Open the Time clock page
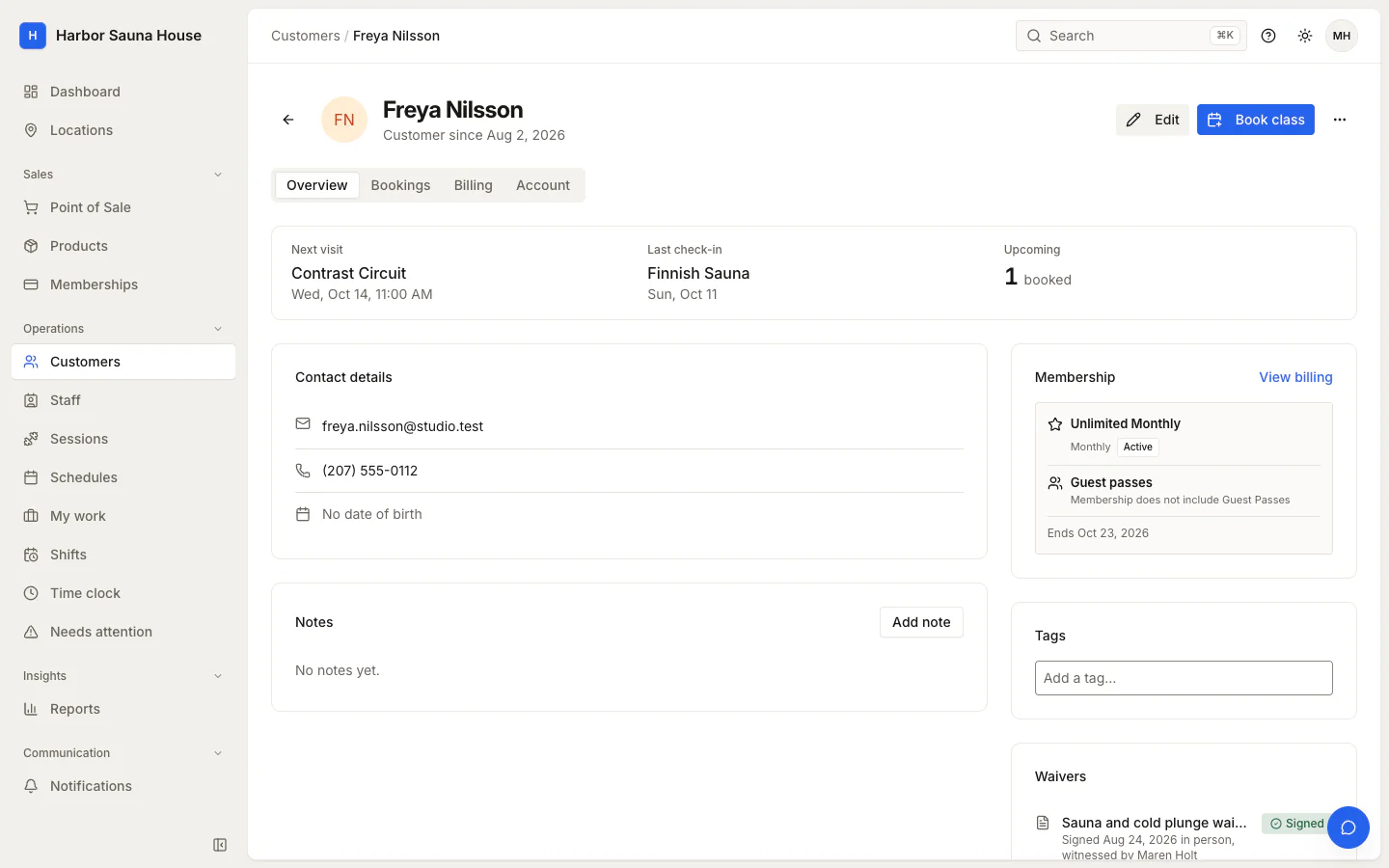The height and width of the screenshot is (868, 1389). coord(123,593)
